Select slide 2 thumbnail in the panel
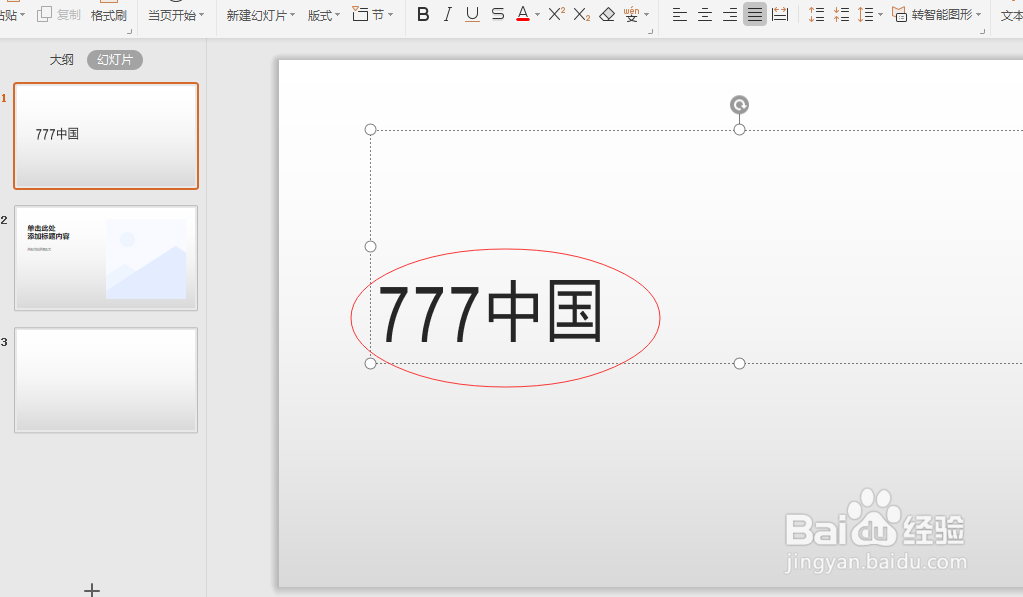 (x=105, y=258)
